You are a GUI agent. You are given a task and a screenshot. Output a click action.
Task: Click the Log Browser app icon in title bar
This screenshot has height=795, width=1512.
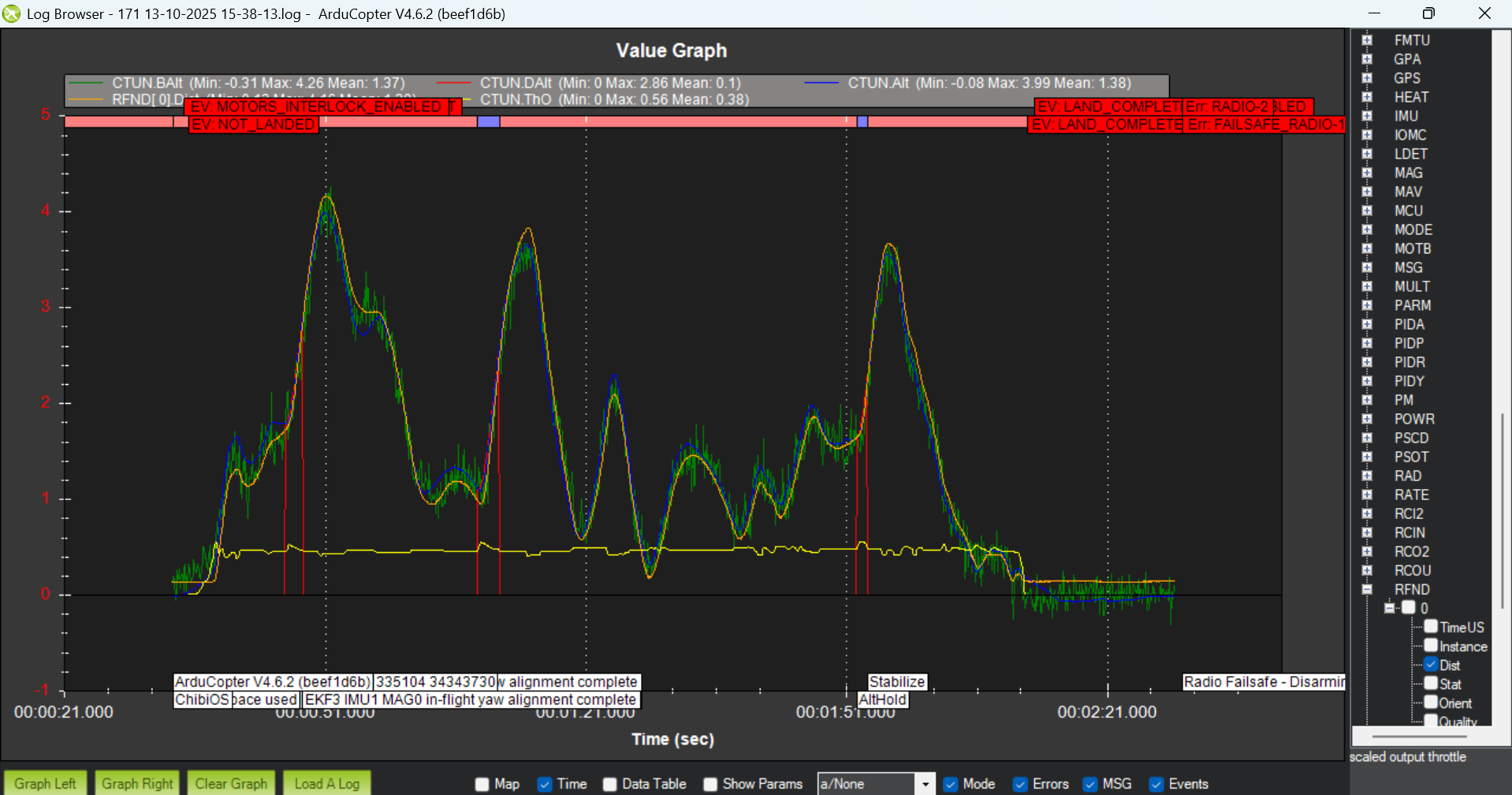pyautogui.click(x=12, y=13)
